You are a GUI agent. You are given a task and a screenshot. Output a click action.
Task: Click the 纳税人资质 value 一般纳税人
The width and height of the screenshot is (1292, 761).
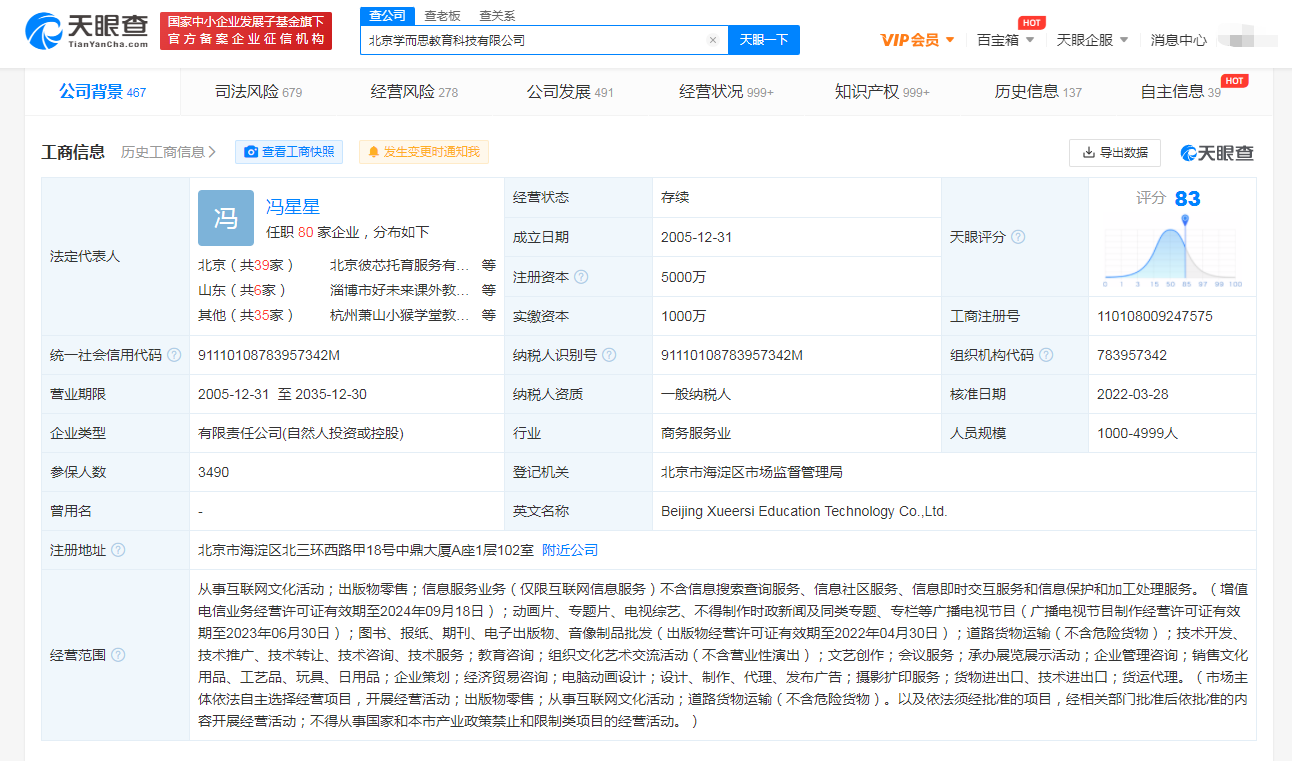(x=696, y=394)
